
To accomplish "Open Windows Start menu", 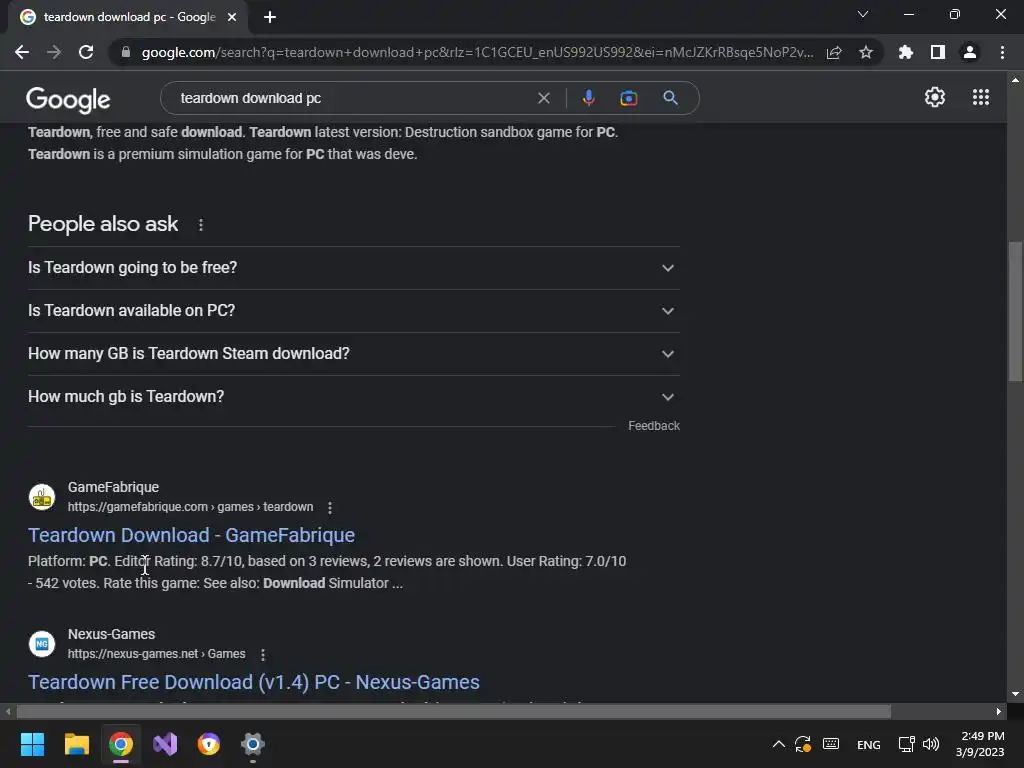I will tap(32, 744).
